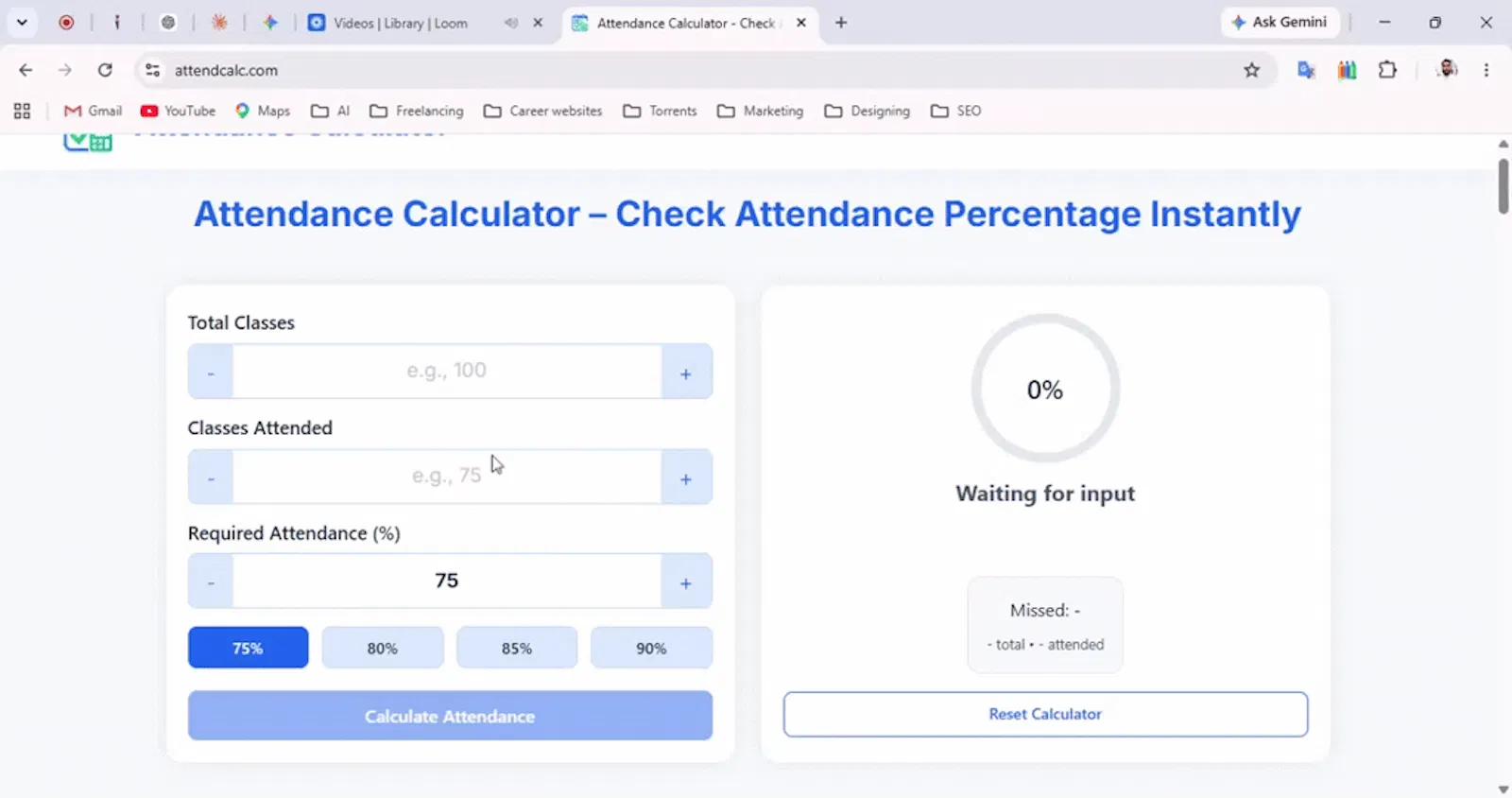The width and height of the screenshot is (1512, 798).
Task: Click the 'Waiting for input' status text
Action: [1045, 494]
